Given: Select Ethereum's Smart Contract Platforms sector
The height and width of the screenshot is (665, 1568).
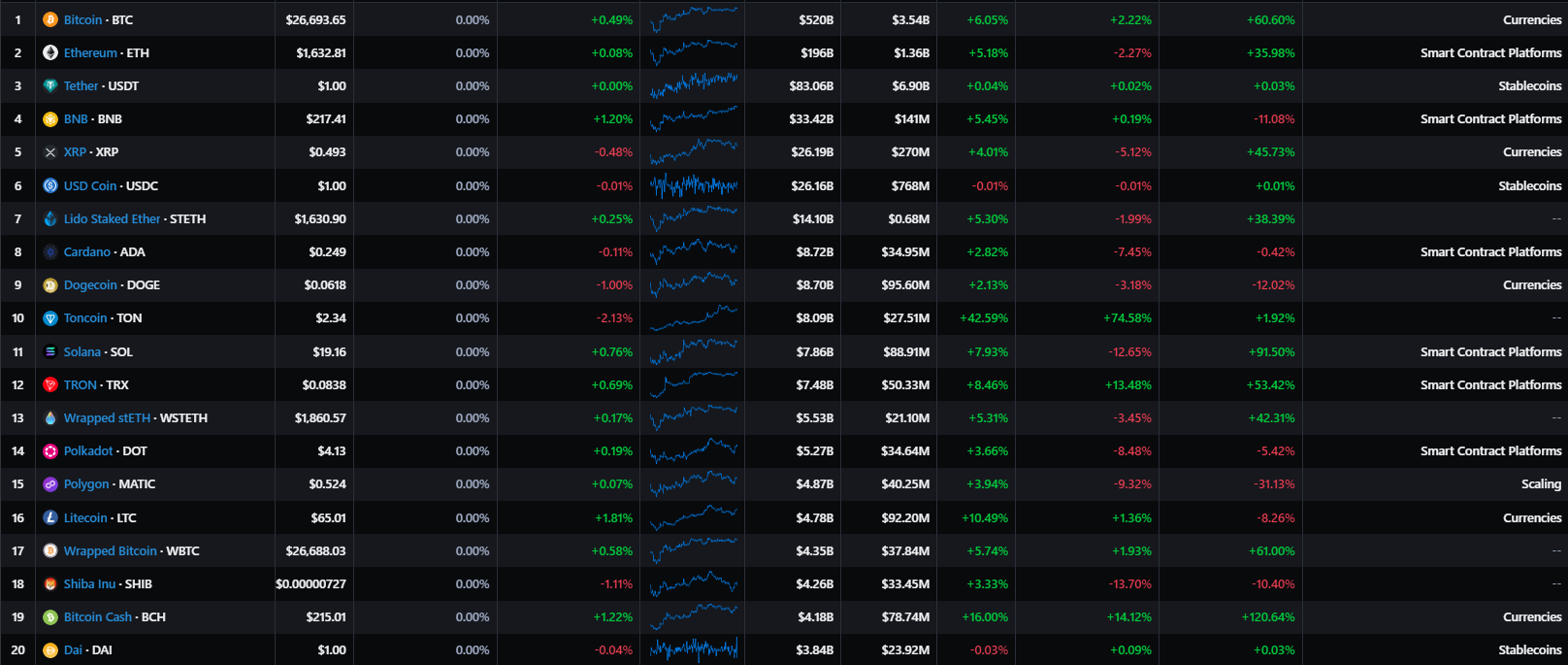Looking at the screenshot, I should click(x=1490, y=52).
